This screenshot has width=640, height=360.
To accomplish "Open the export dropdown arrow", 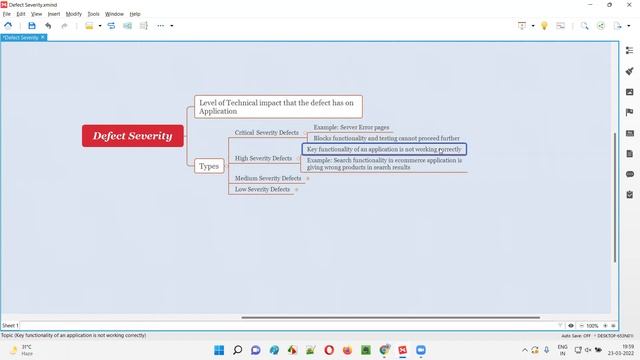I will [x=629, y=26].
